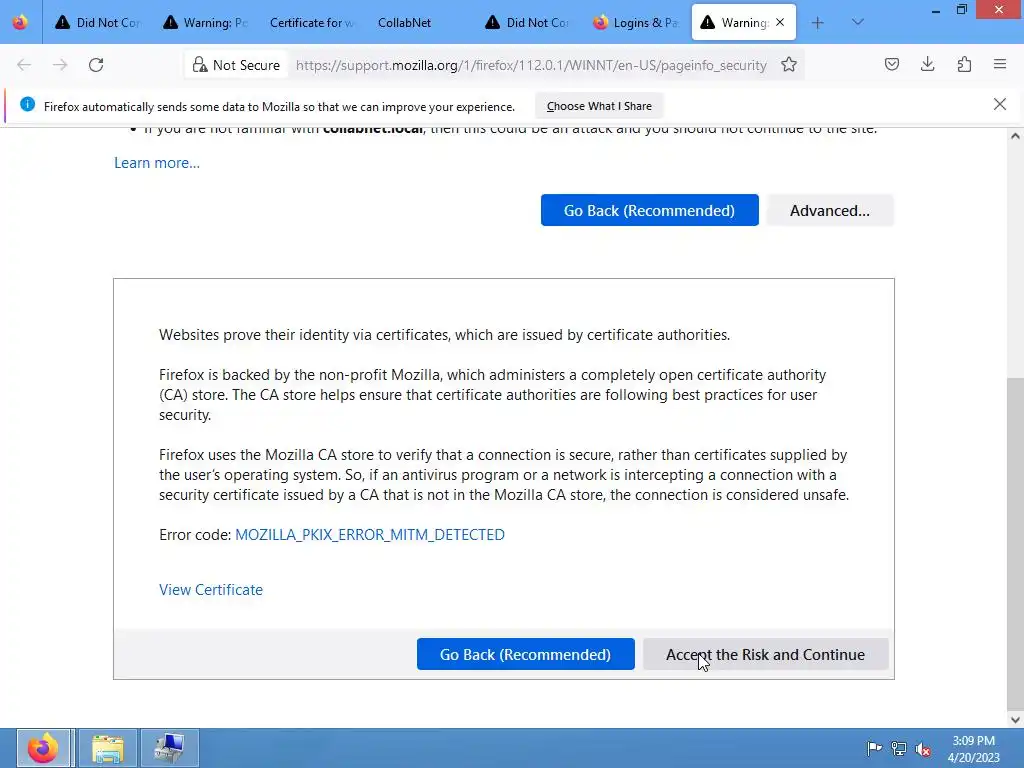The image size is (1024, 768).
Task: Open the MOZILLA_PKIX_ERROR_MITM_DETECTED error code link
Action: coord(370,535)
